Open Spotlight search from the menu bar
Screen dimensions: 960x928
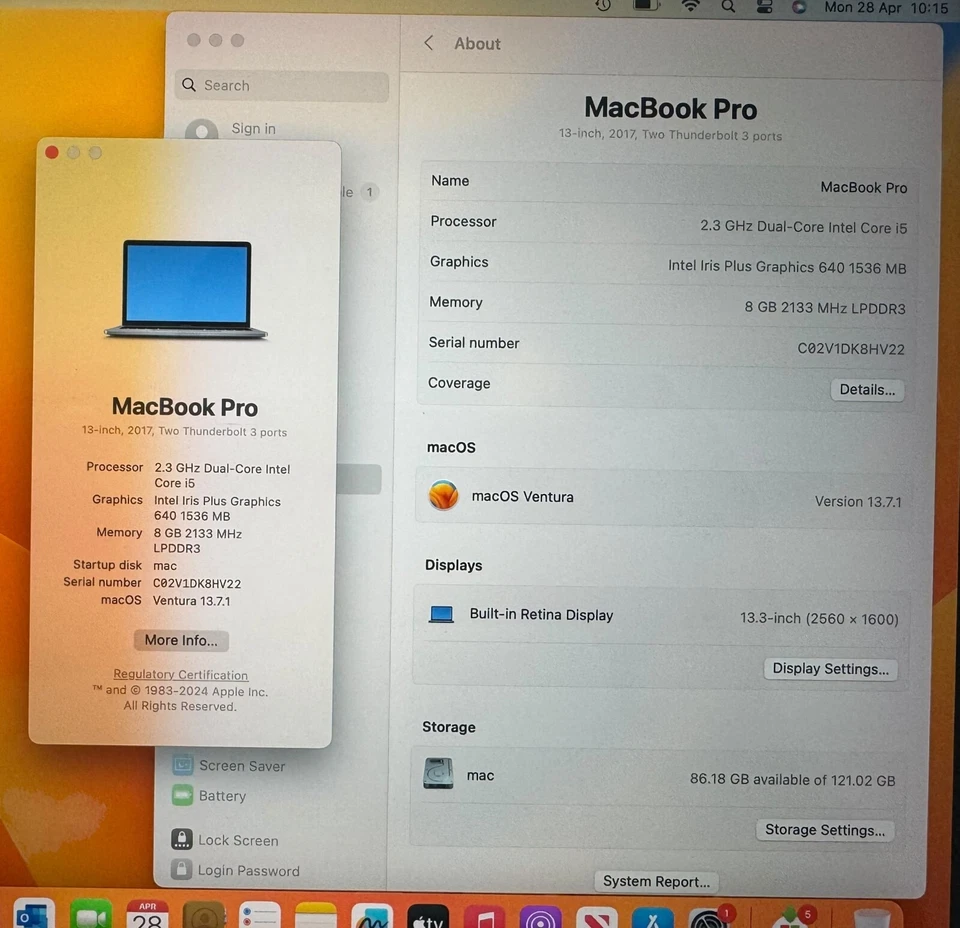pos(728,7)
